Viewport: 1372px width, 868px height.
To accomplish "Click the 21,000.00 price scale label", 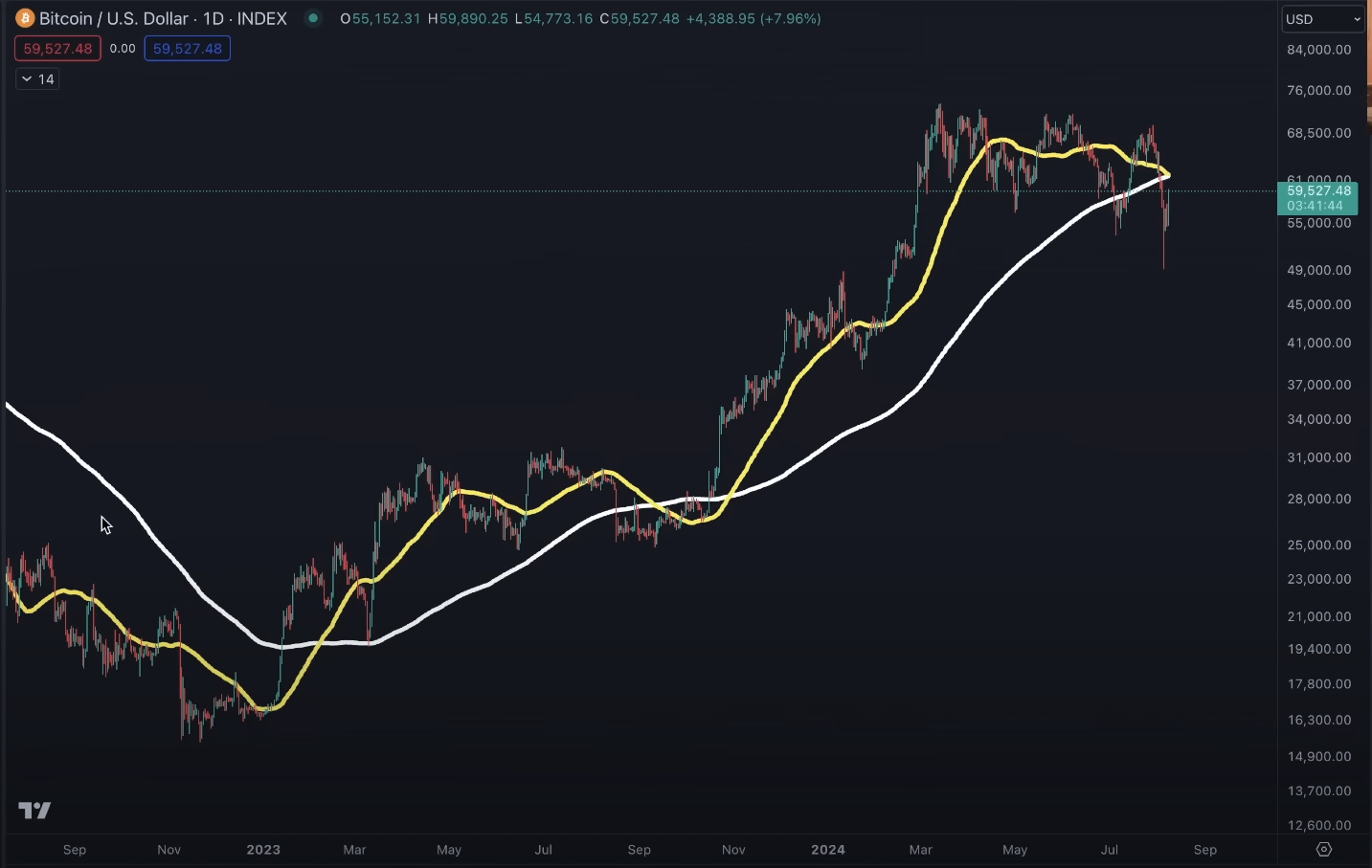I will pos(1319,617).
